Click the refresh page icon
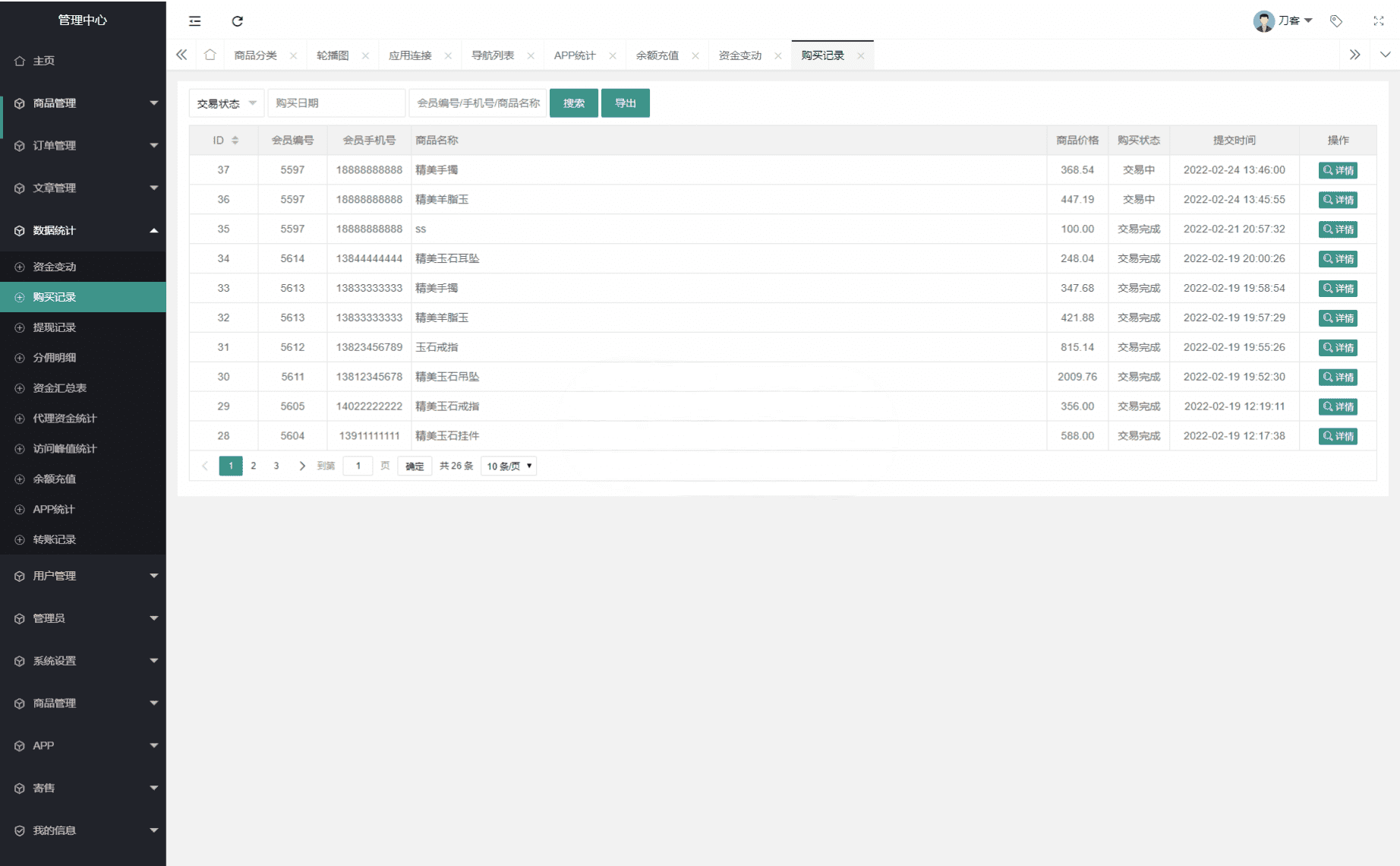This screenshot has height=866, width=1400. click(x=238, y=21)
